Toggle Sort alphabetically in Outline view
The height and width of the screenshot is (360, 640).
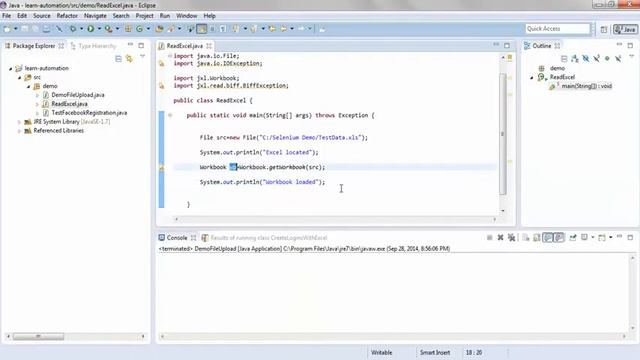(x=575, y=59)
